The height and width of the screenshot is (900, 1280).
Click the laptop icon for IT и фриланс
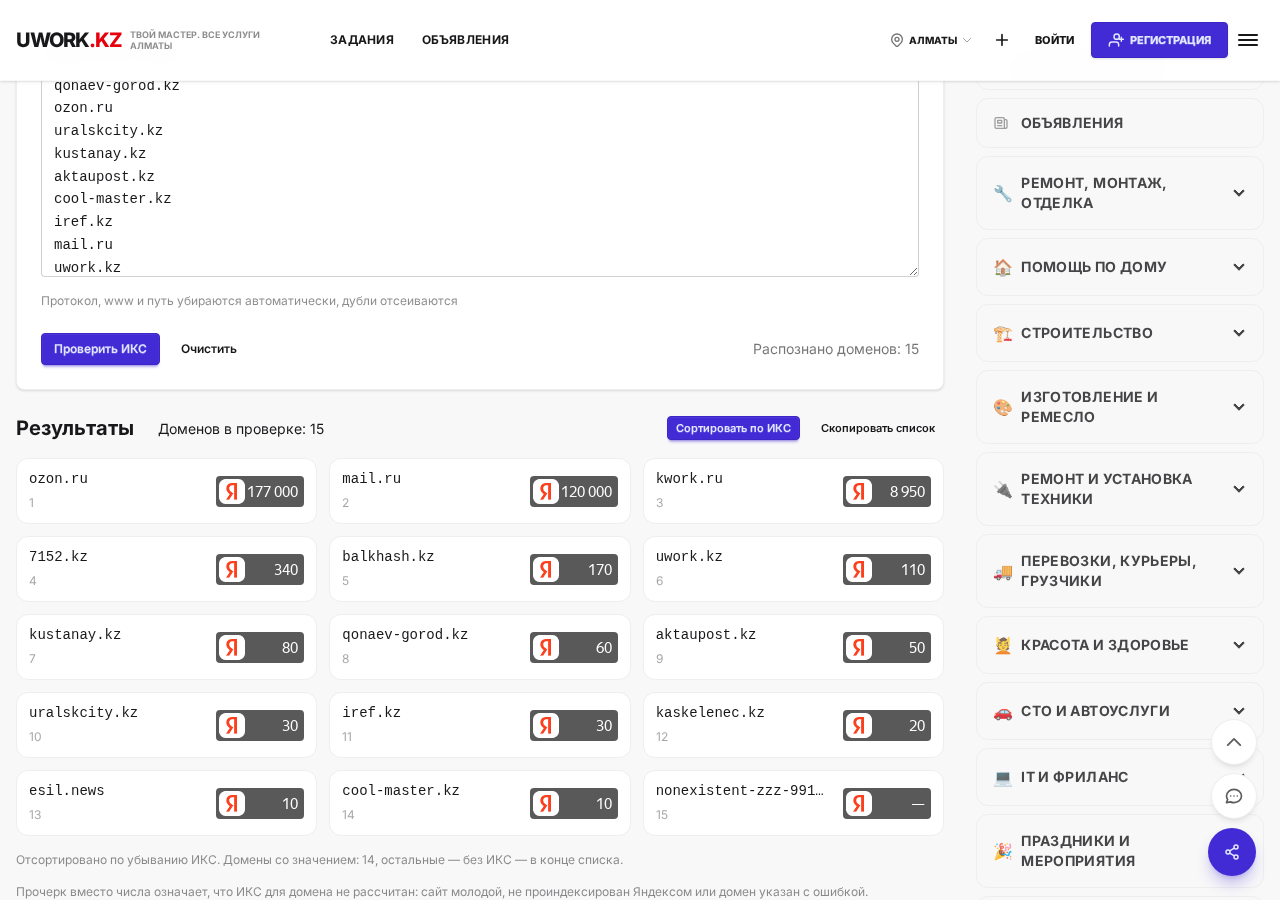tap(1002, 777)
